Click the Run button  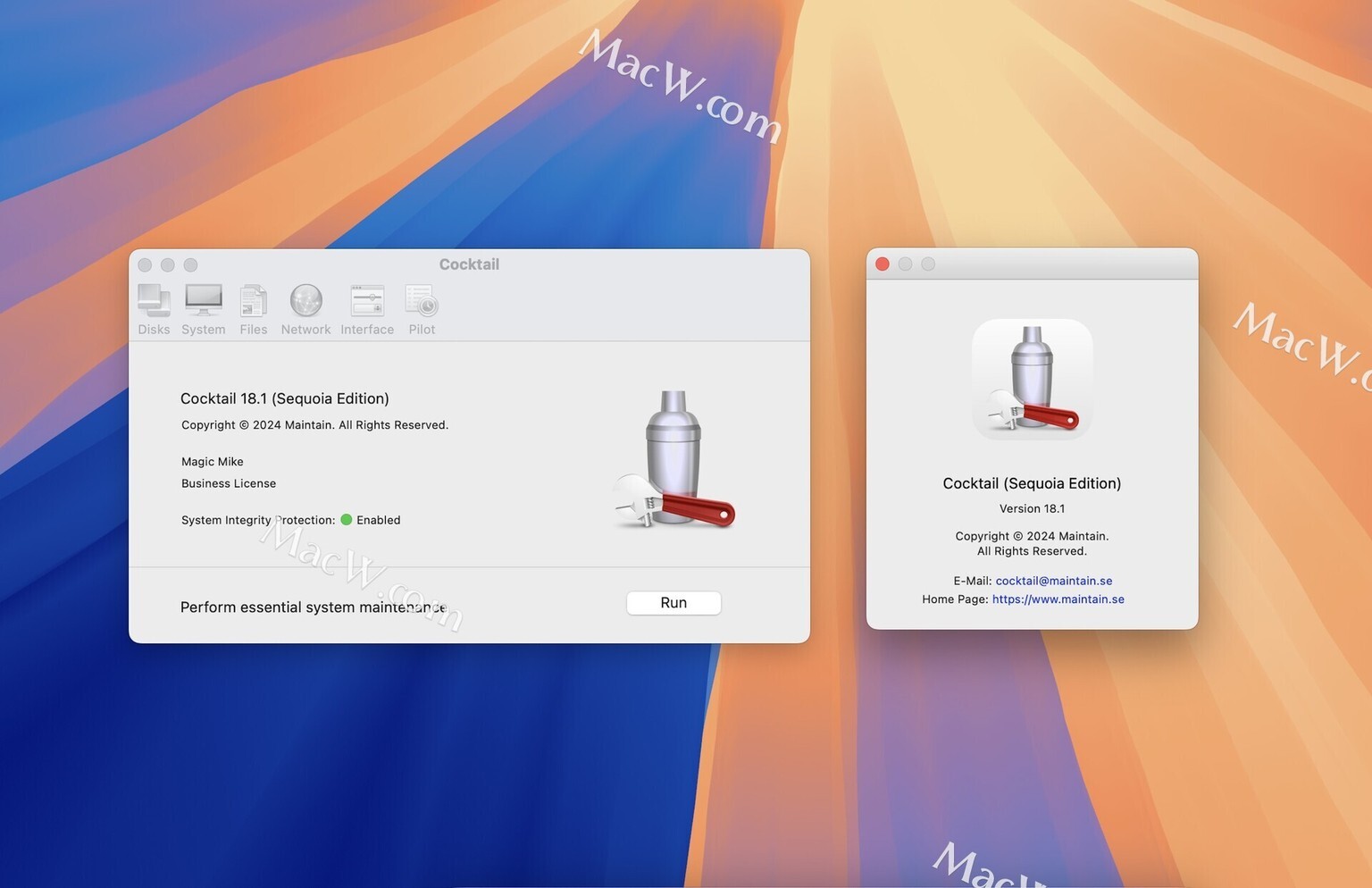pos(673,603)
